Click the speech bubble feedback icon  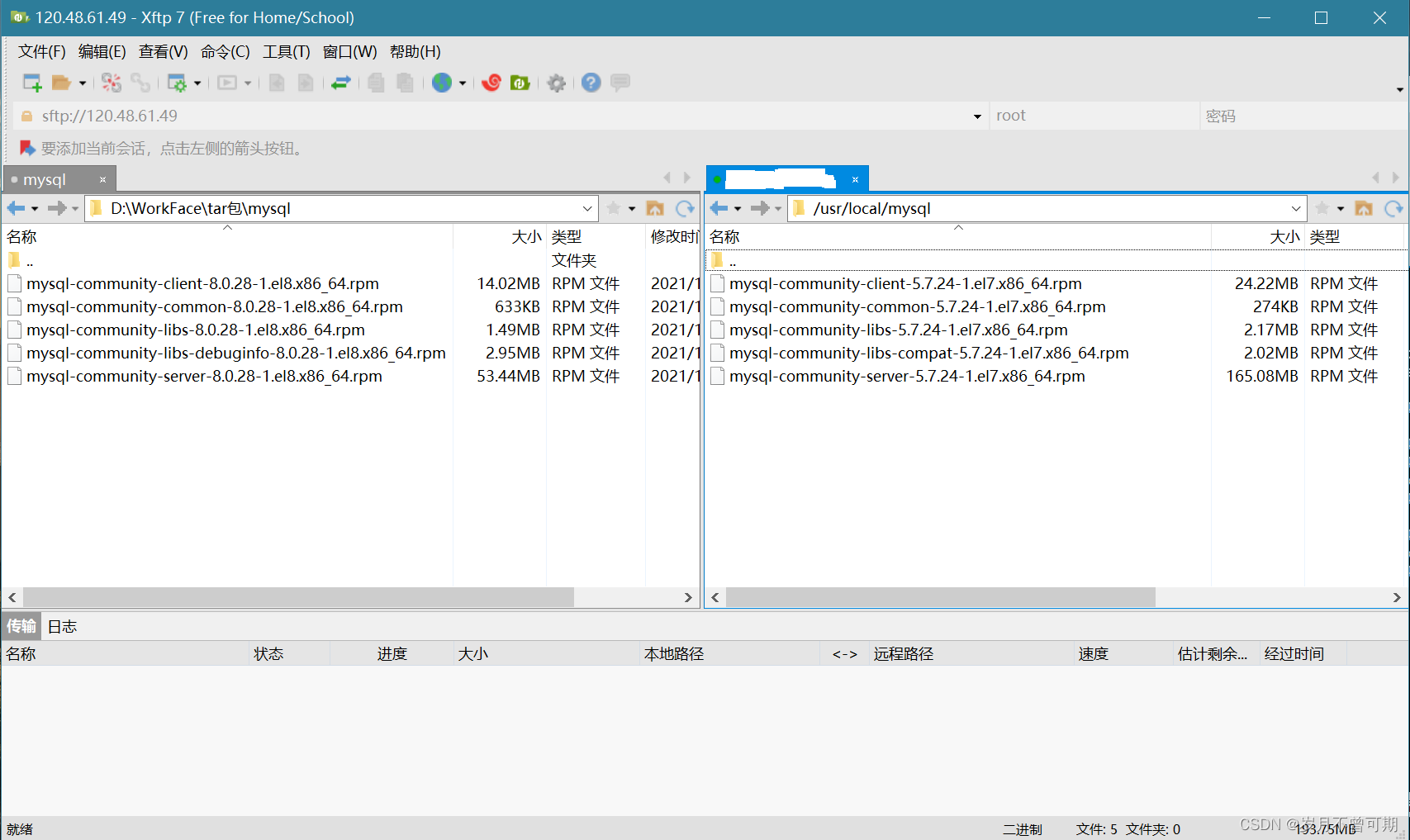tap(620, 83)
